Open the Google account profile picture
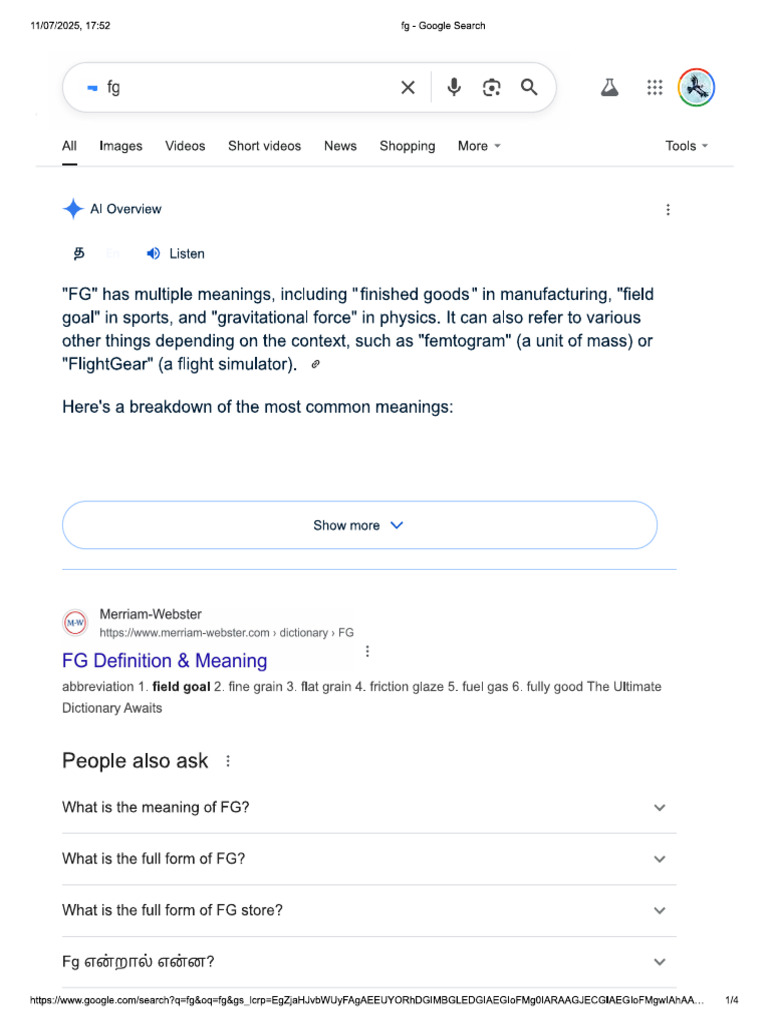Image resolution: width=768 pixels, height=1024 pixels. (696, 88)
